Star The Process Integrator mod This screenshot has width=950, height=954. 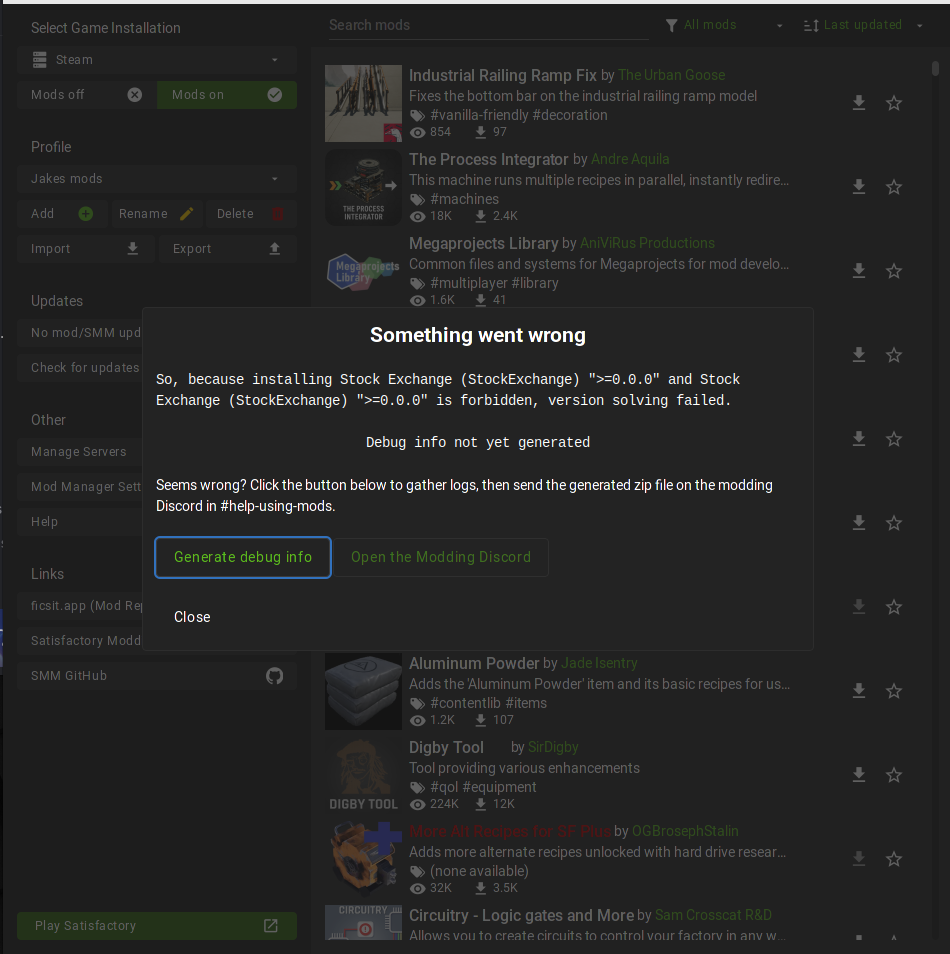tap(893, 187)
